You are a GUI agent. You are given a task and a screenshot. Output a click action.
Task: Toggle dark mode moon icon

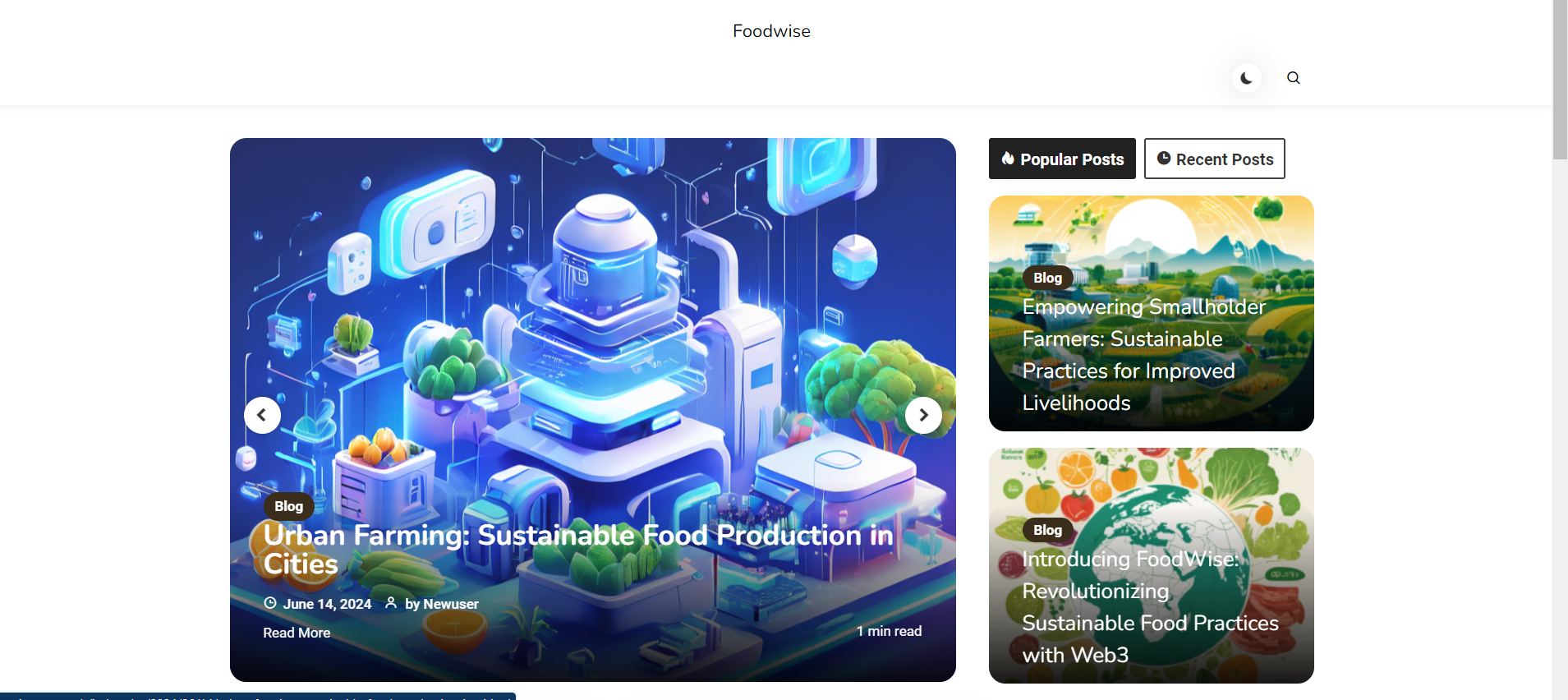click(1246, 78)
